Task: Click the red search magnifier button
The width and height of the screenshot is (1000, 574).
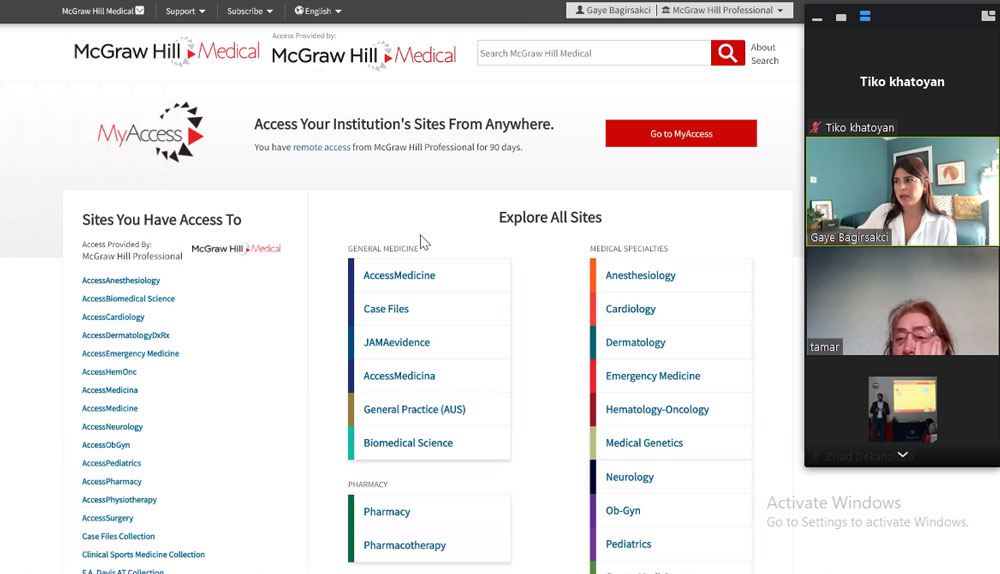Action: coord(727,53)
